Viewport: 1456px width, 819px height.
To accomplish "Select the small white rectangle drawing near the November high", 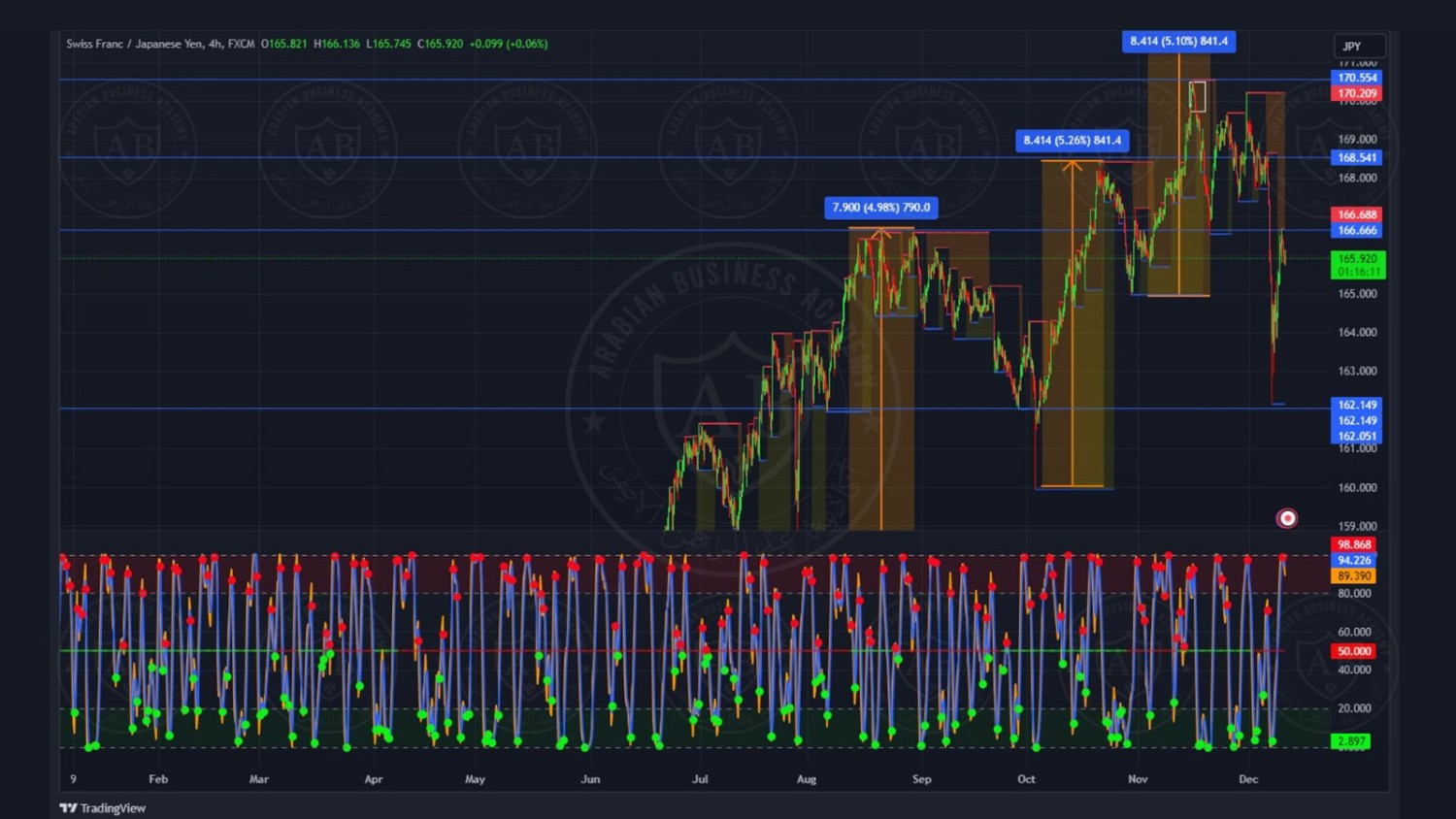I will [x=1198, y=96].
